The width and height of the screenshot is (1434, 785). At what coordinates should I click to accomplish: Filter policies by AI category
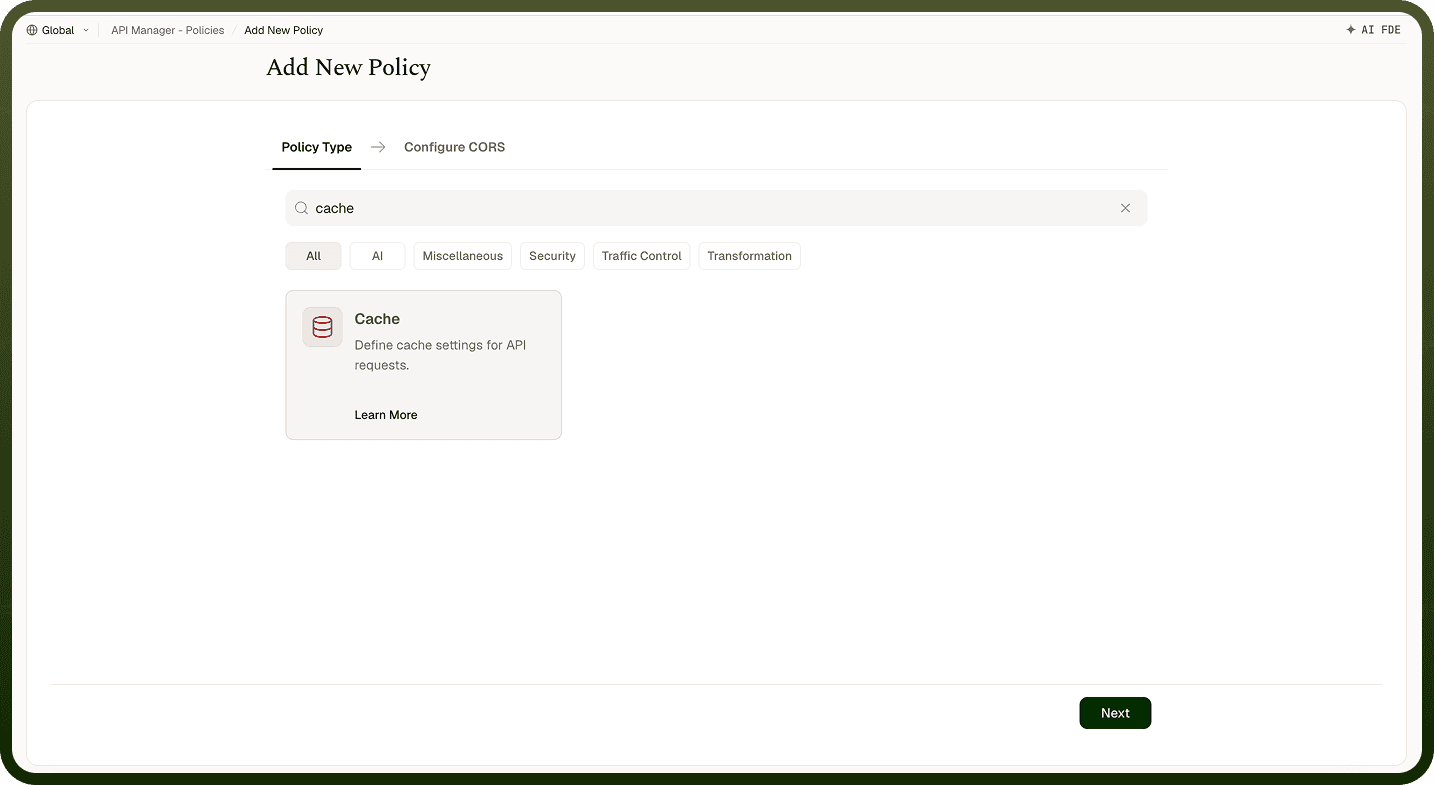coord(378,256)
